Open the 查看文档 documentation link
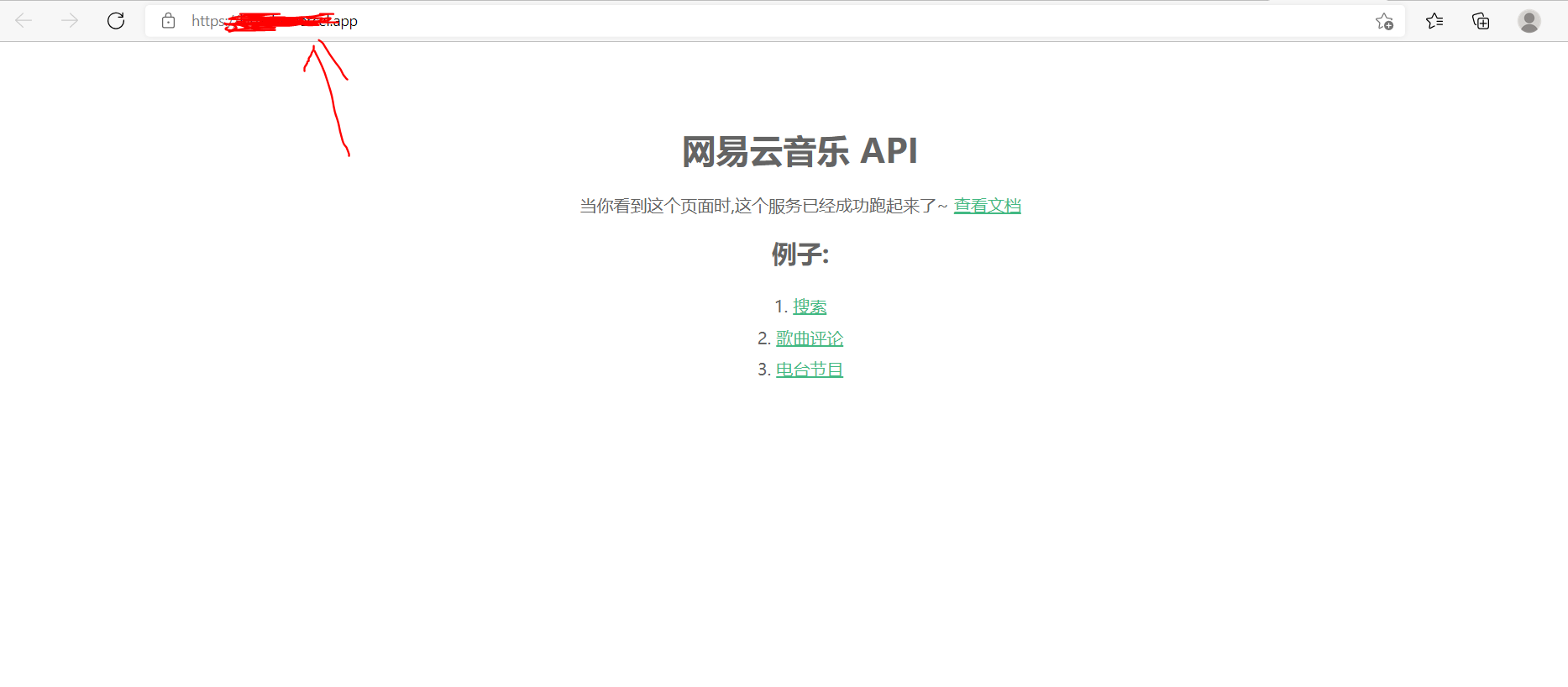Image resolution: width=1568 pixels, height=687 pixels. point(988,206)
